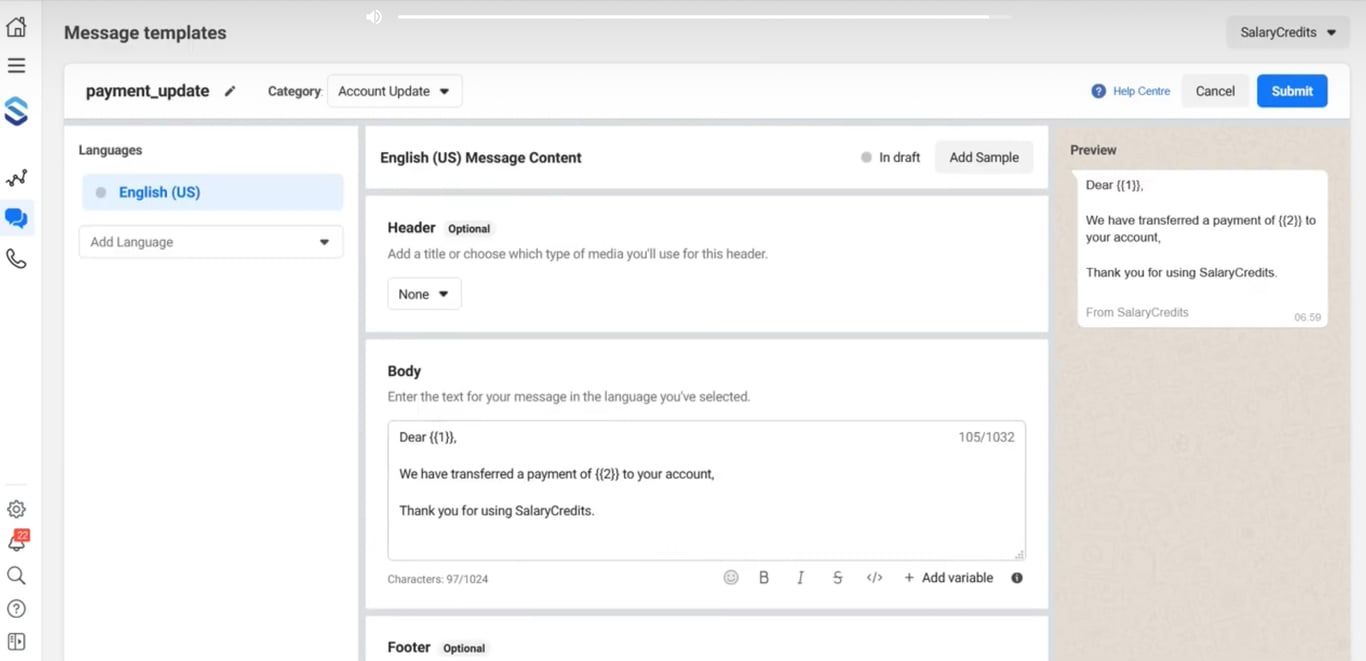Open the Help Centre link
This screenshot has width=1366, height=661.
pyautogui.click(x=1140, y=90)
